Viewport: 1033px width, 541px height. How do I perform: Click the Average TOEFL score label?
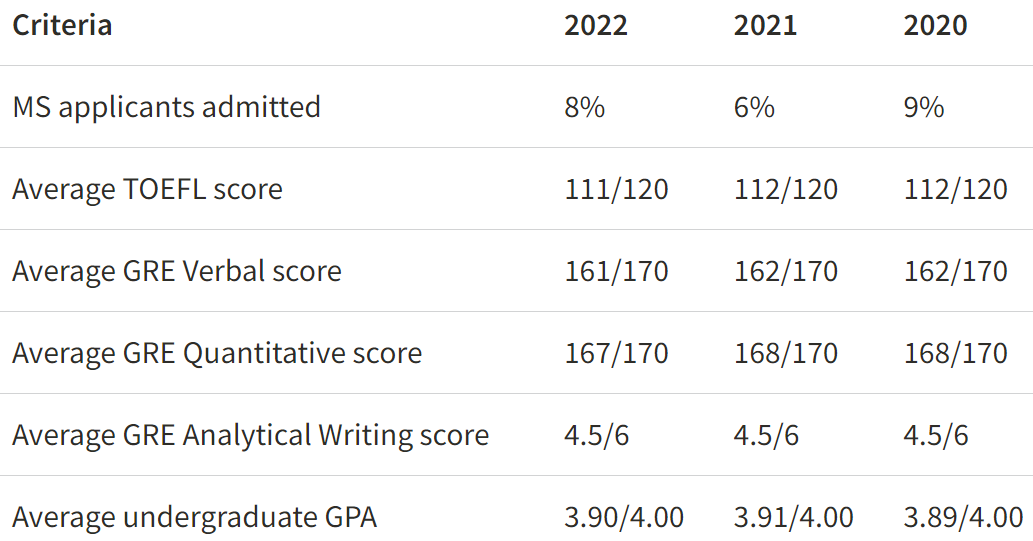147,189
